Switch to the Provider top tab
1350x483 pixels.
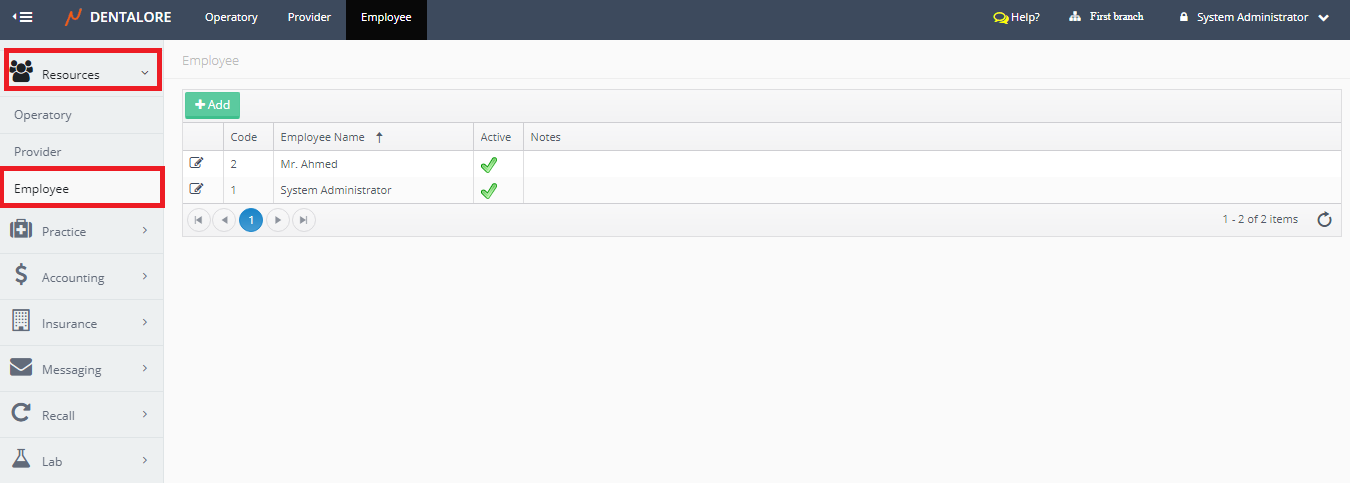pyautogui.click(x=309, y=18)
